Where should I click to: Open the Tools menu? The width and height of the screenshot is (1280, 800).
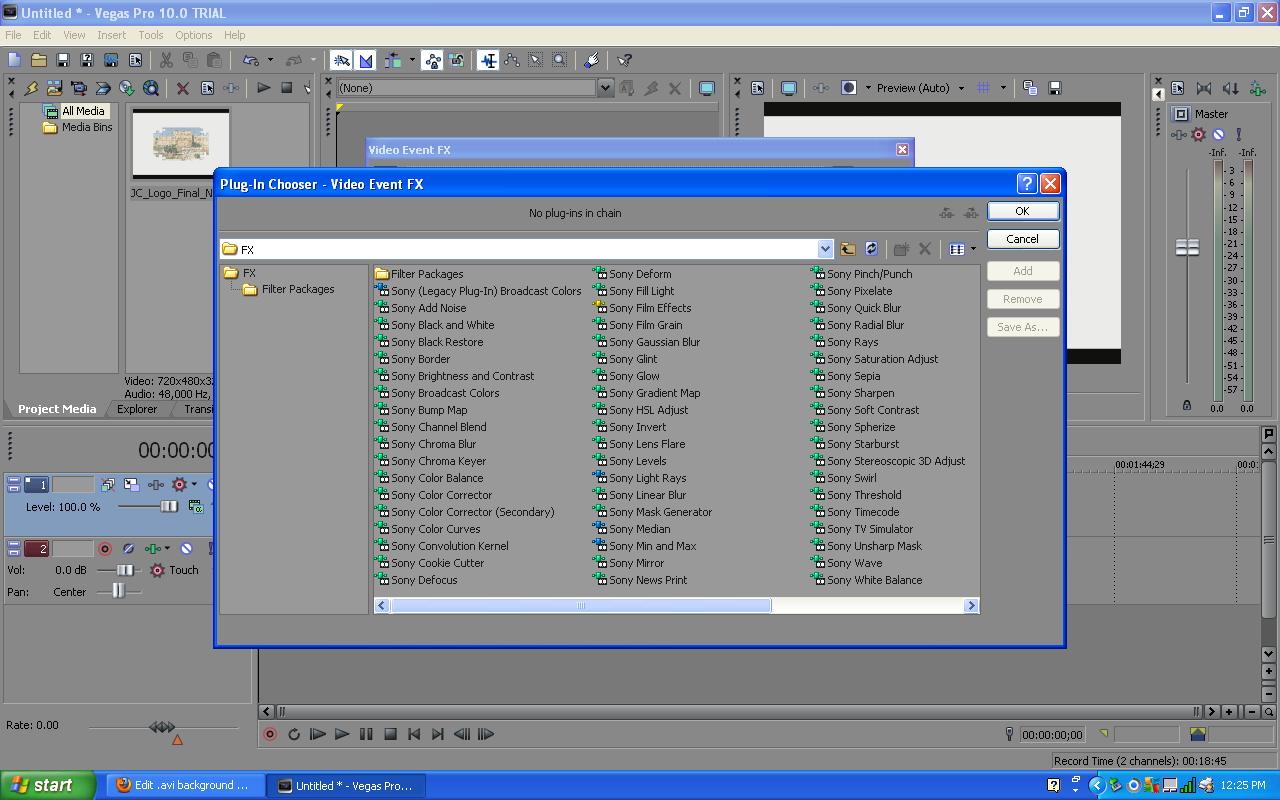coord(150,35)
